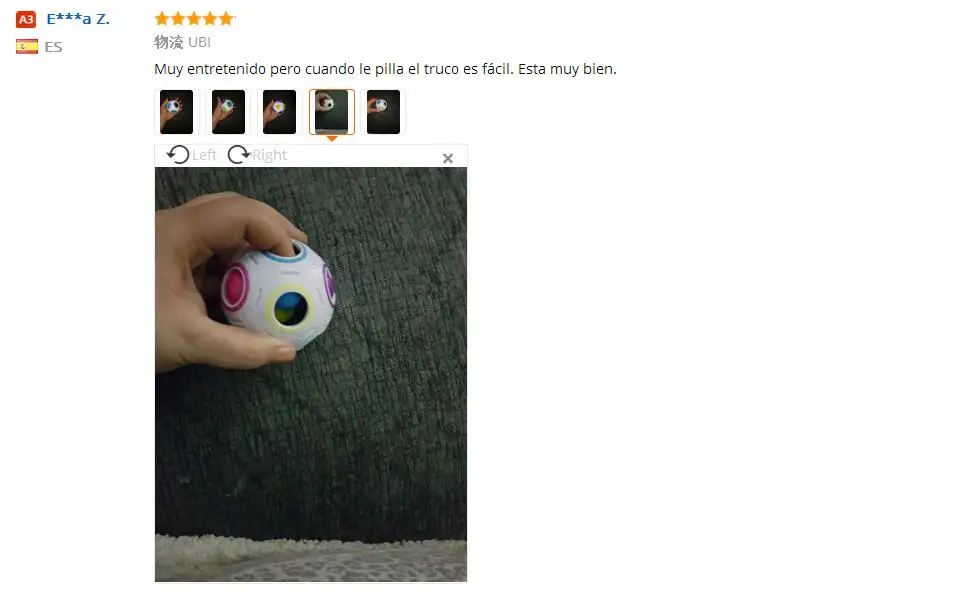This screenshot has width=973, height=591.
Task: Click the Left rotate text label
Action: point(204,155)
